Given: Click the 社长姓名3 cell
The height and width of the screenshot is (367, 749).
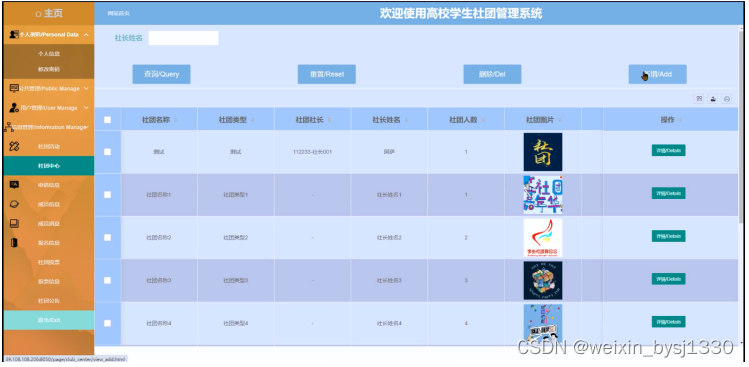Looking at the screenshot, I should coord(389,281).
